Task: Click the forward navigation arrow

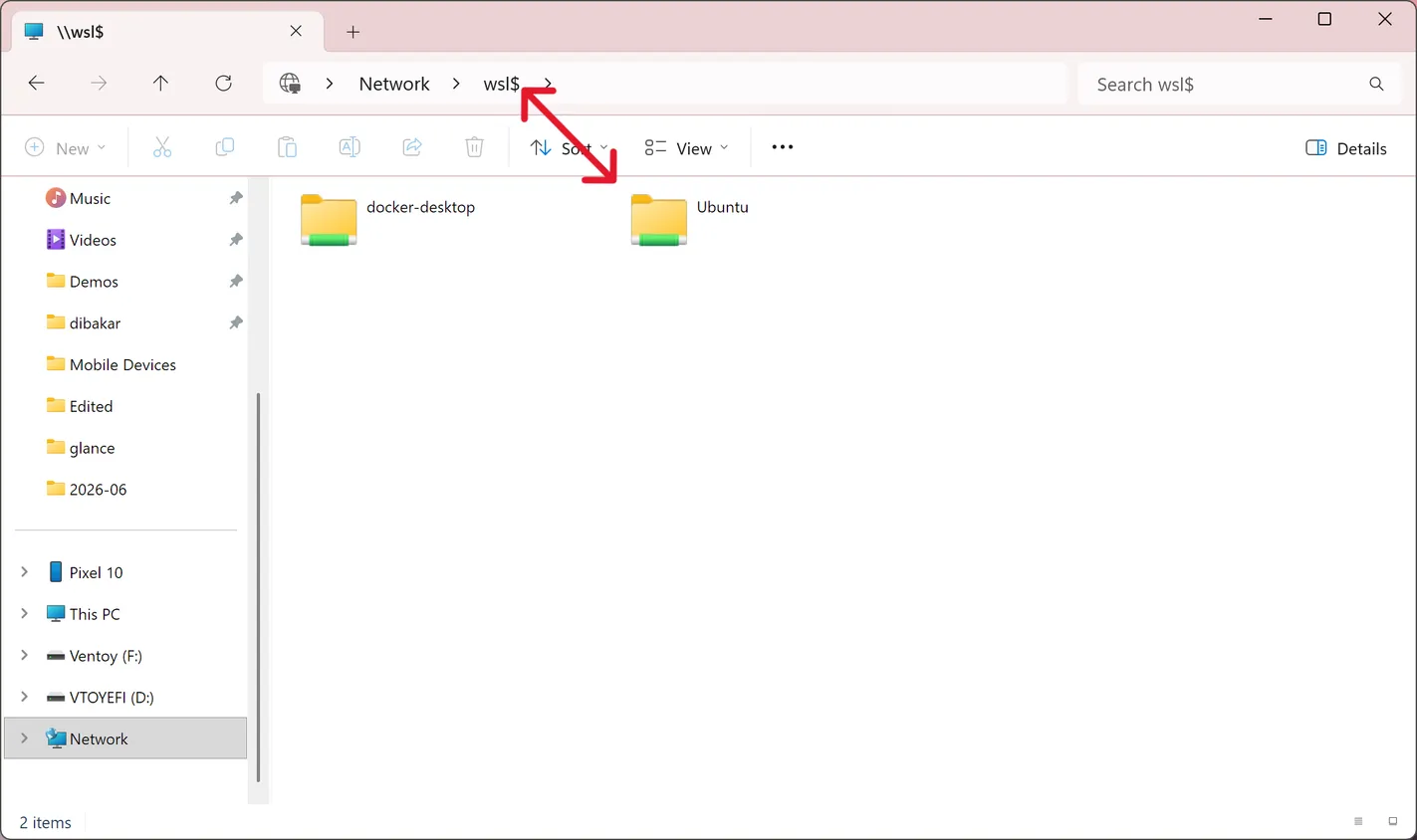Action: tap(99, 84)
